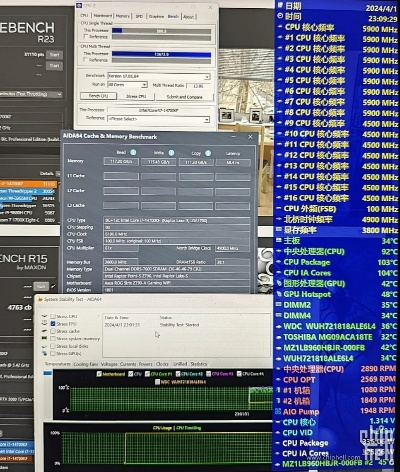Click the calendar icon next to 日期
Image resolution: width=400 pixels, height=472 pixels.
[x=280, y=5]
